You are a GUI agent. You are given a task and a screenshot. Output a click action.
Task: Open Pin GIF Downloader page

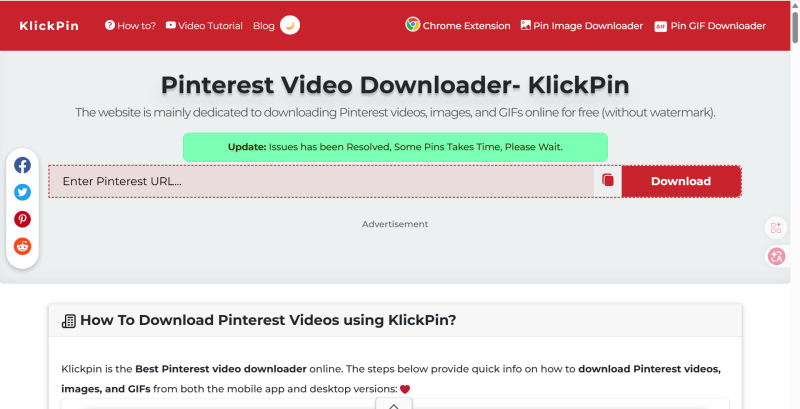(x=710, y=26)
